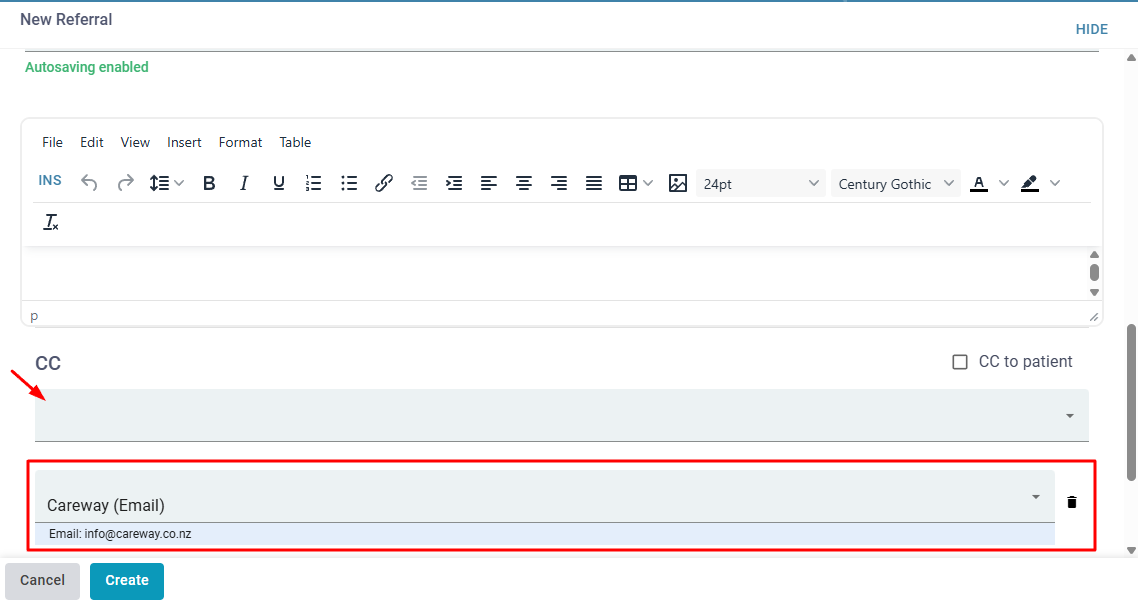Enable the CC to patient checkbox
Screen dimensions: 1138x604
click(x=960, y=362)
